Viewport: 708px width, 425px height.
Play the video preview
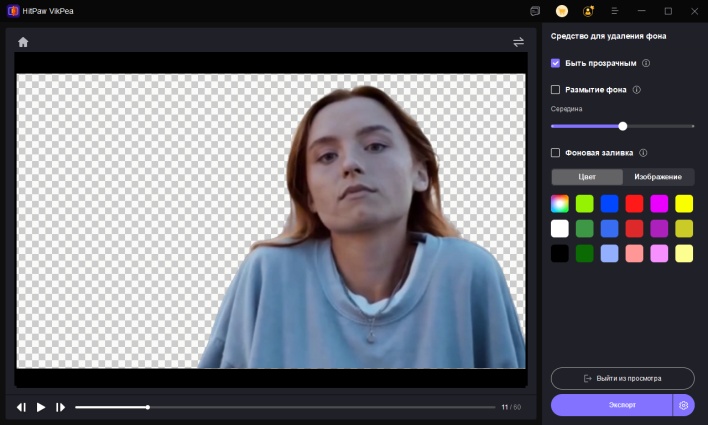coord(41,407)
